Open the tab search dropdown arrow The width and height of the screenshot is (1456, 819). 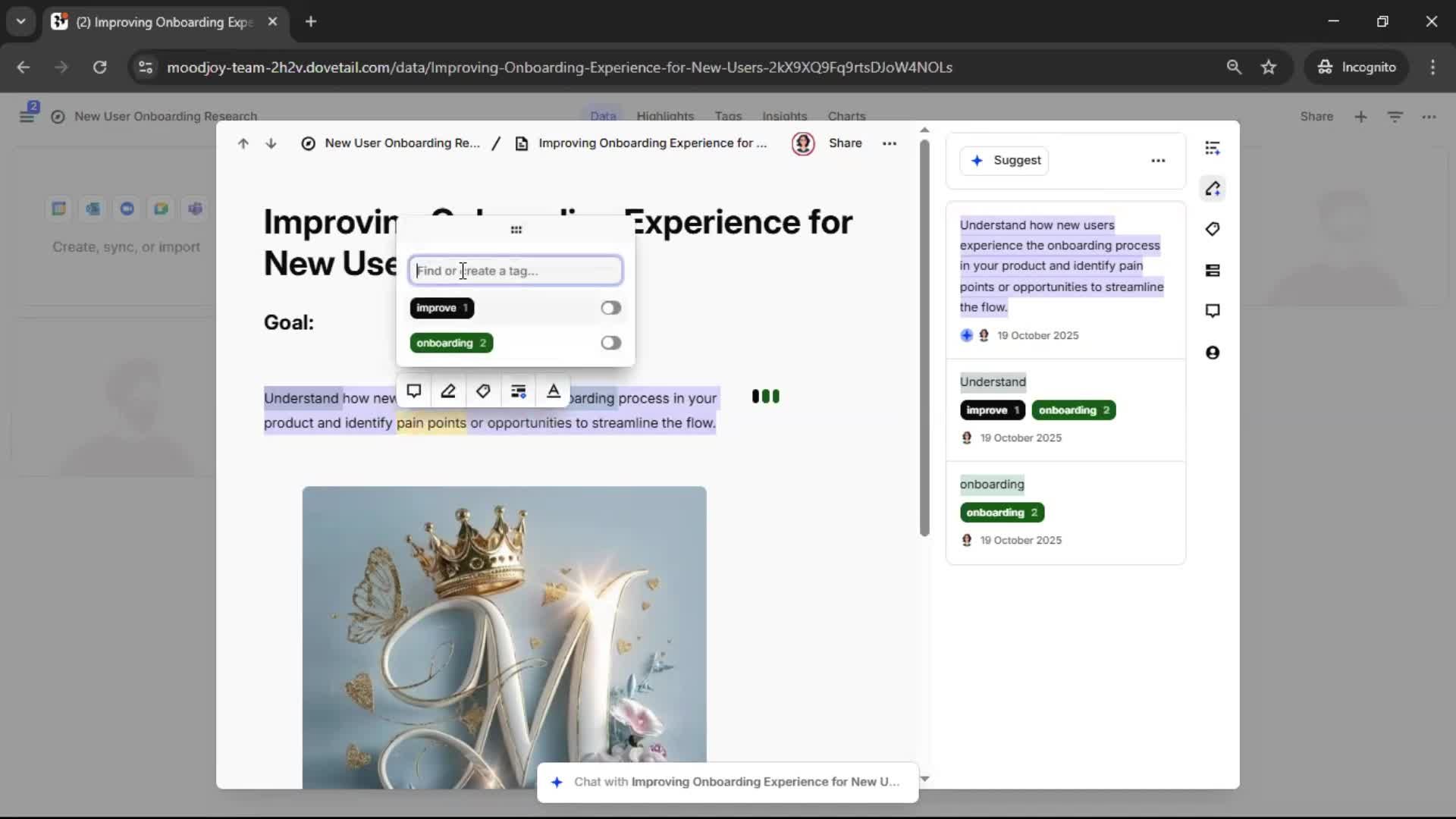pos(20,21)
